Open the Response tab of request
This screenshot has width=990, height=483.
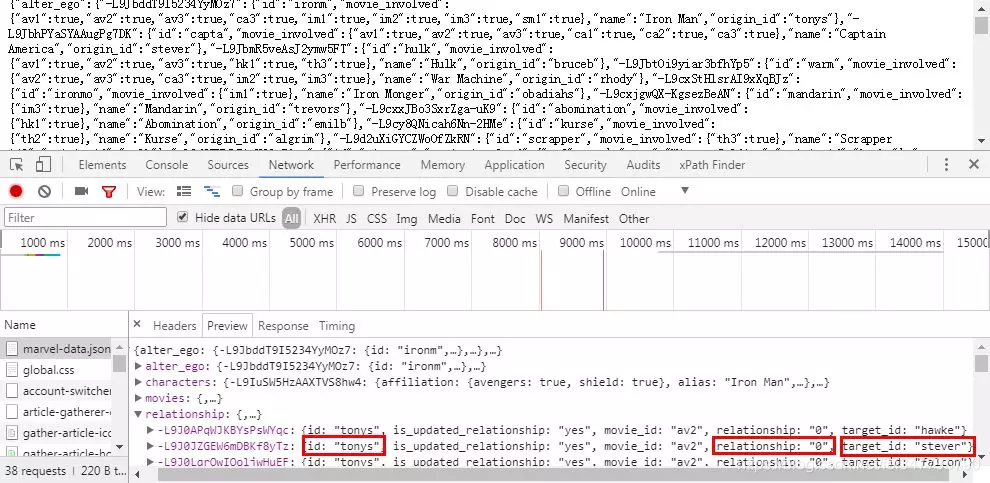[x=283, y=326]
